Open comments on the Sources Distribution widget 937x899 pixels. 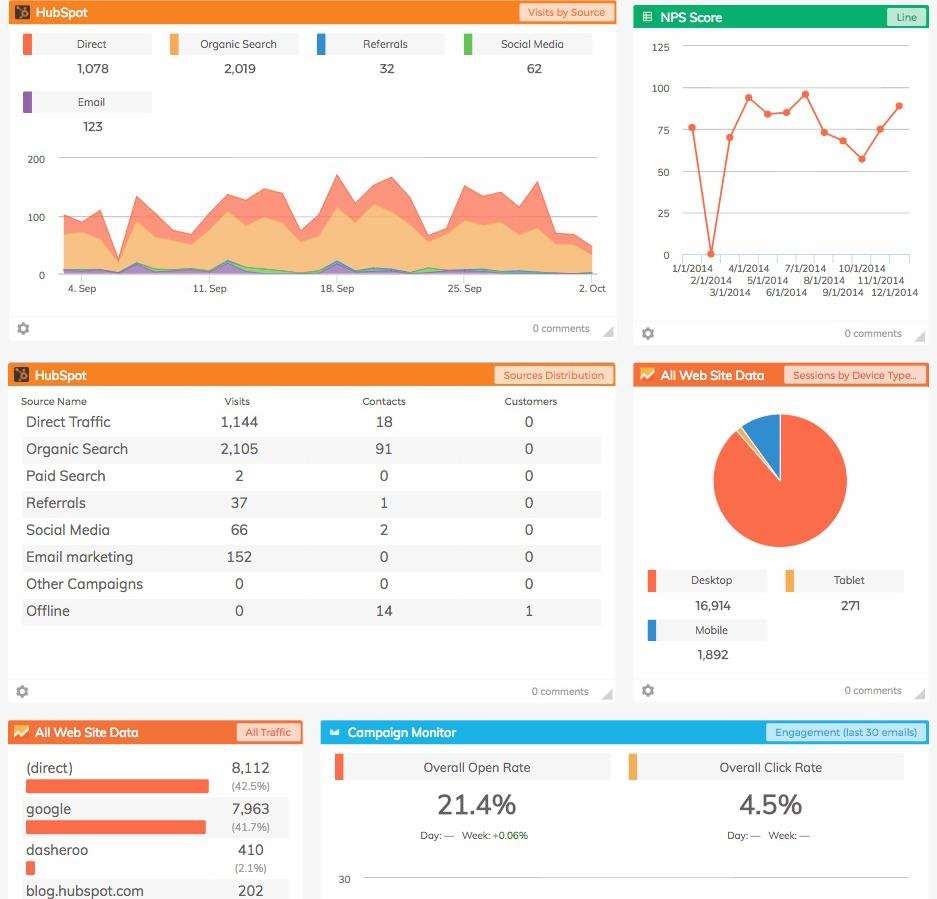[x=559, y=691]
